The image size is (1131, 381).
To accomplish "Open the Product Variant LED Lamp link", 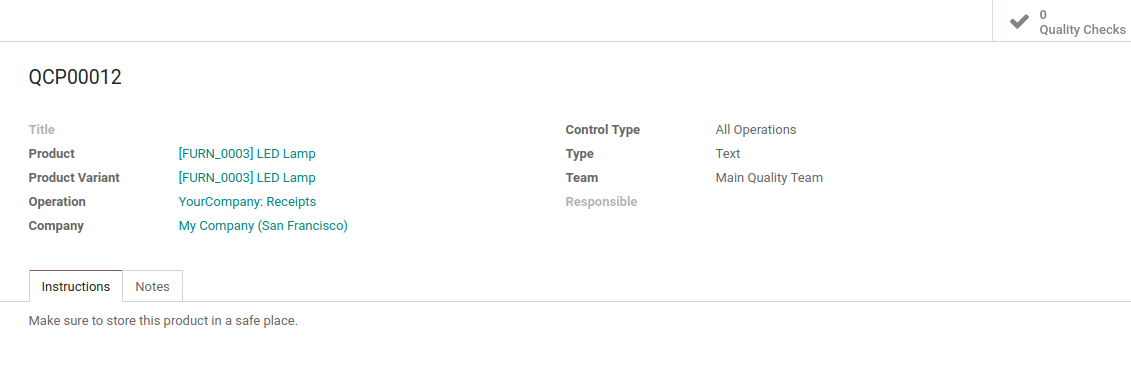I will click(x=247, y=178).
